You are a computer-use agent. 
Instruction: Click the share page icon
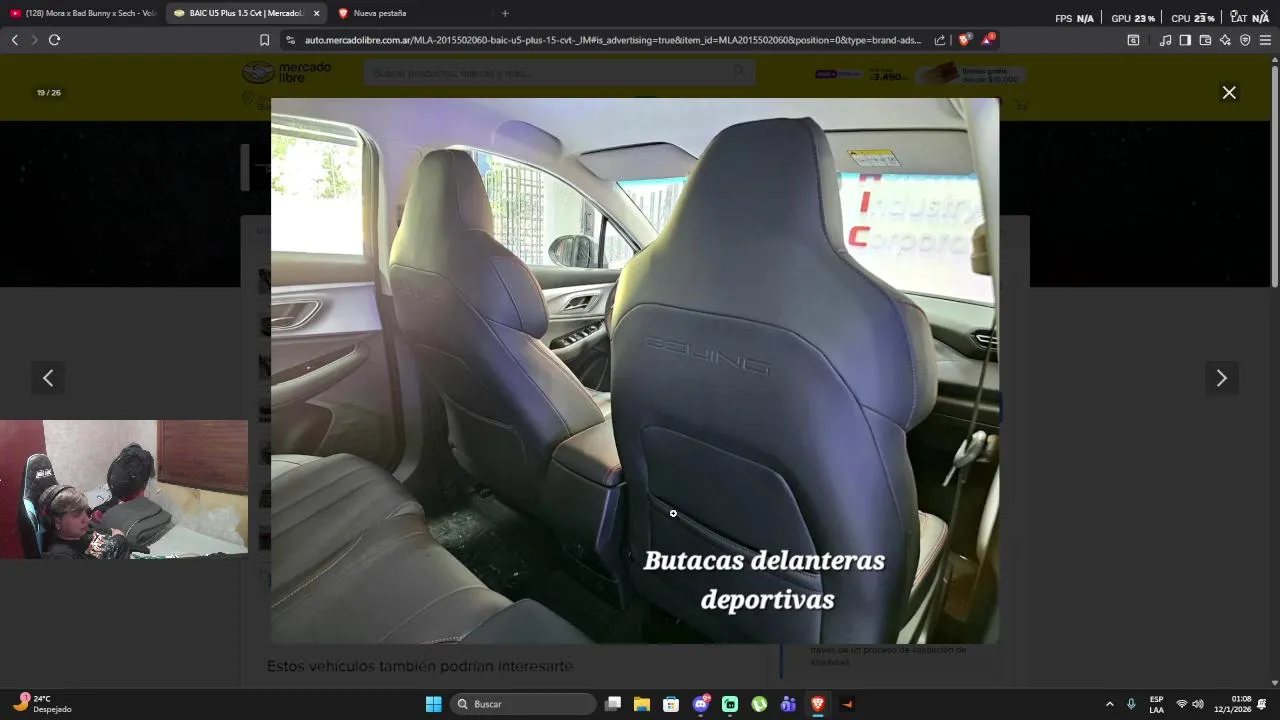(x=940, y=40)
